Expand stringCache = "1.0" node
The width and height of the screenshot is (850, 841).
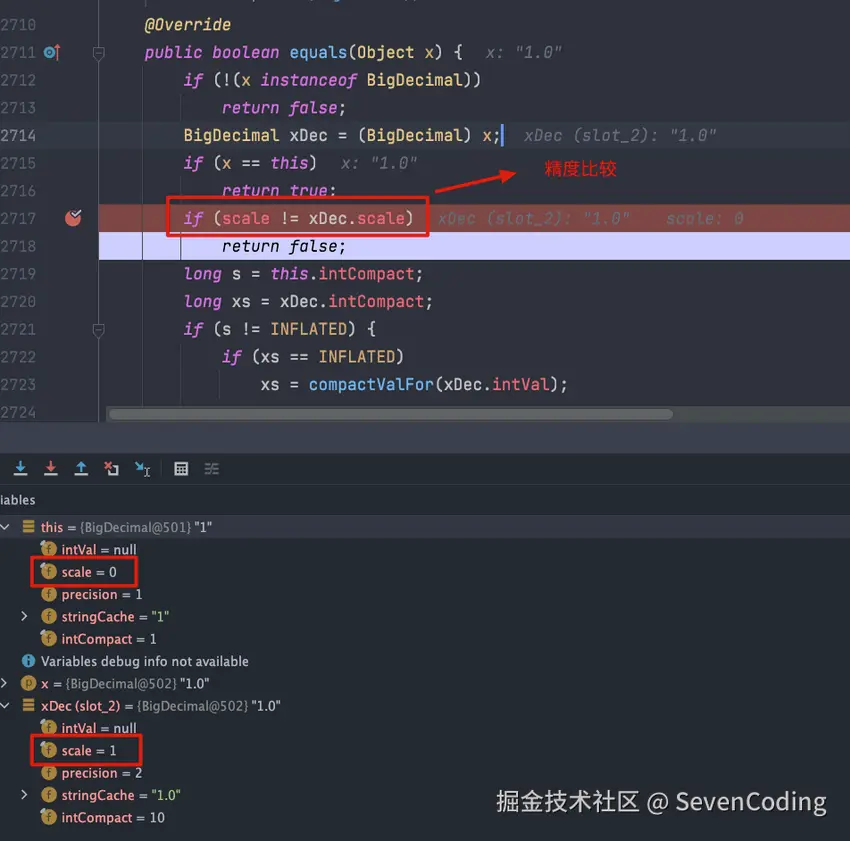(x=24, y=795)
